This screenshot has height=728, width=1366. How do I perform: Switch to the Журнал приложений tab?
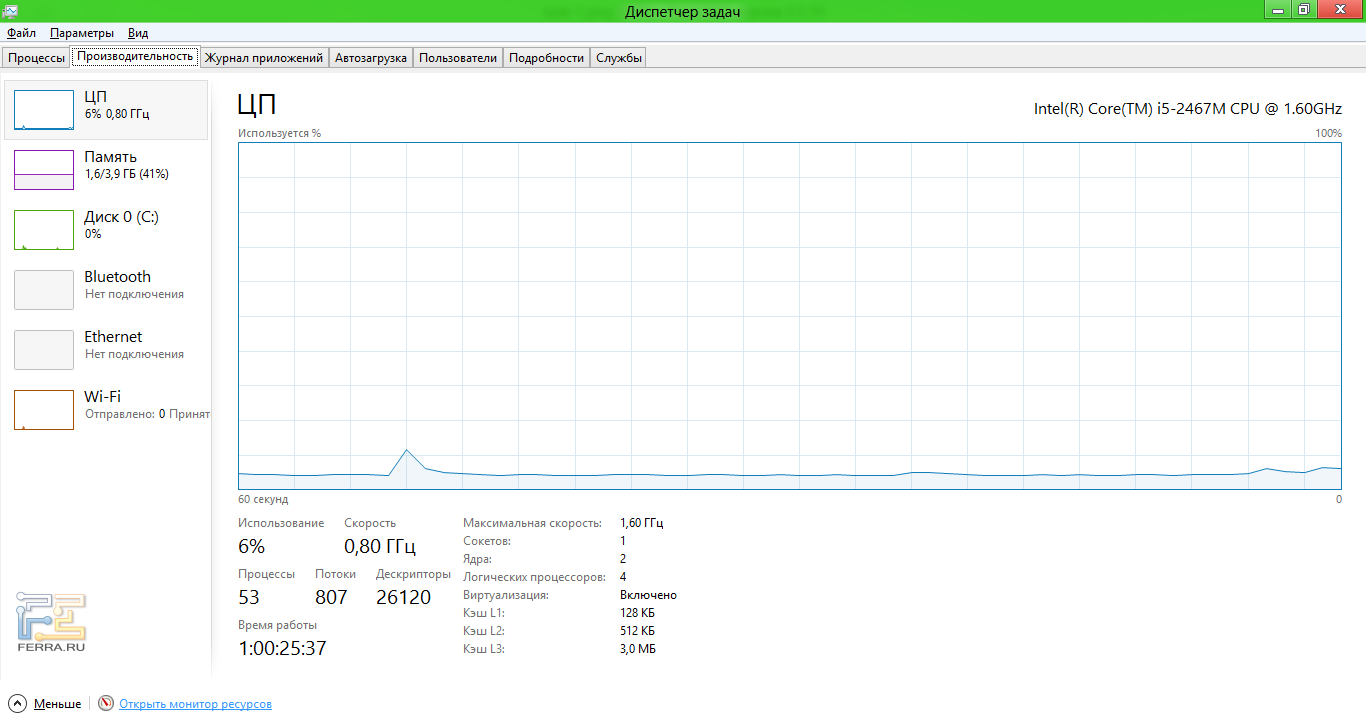[x=264, y=58]
